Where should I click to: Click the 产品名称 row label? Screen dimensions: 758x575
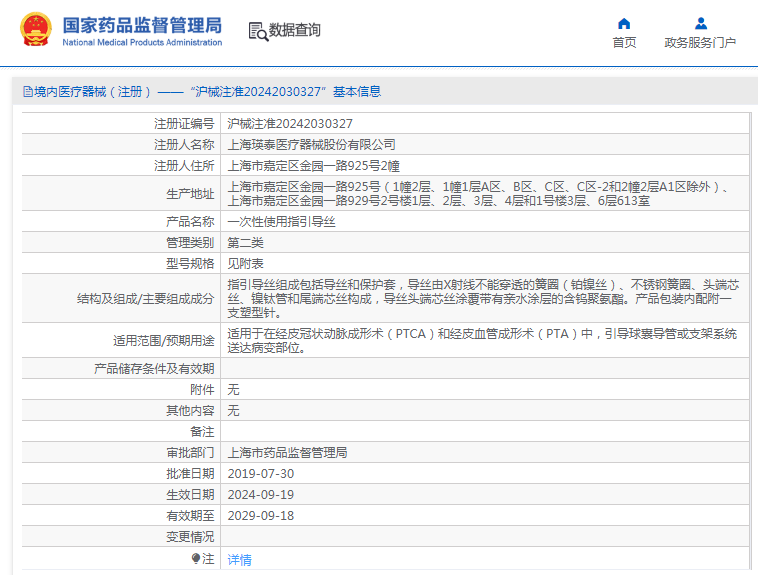point(190,221)
